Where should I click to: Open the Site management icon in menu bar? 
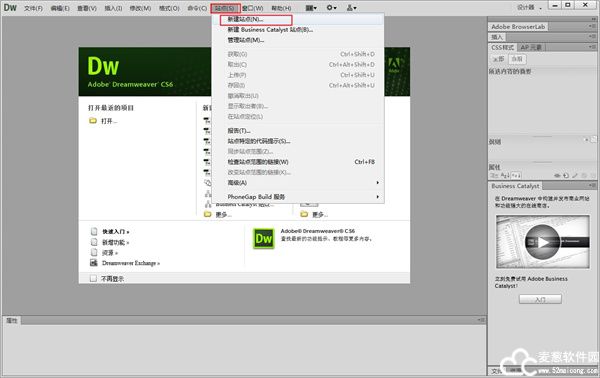point(351,8)
